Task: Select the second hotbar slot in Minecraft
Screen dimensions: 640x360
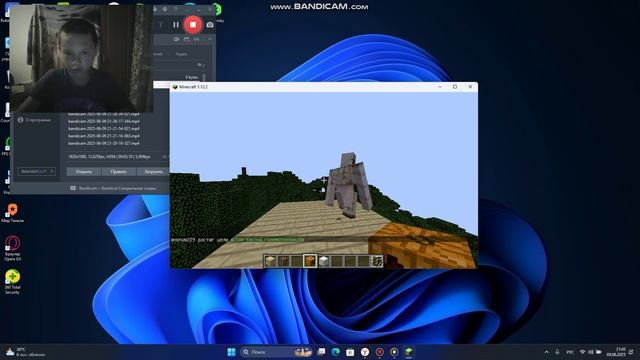Action: point(283,261)
